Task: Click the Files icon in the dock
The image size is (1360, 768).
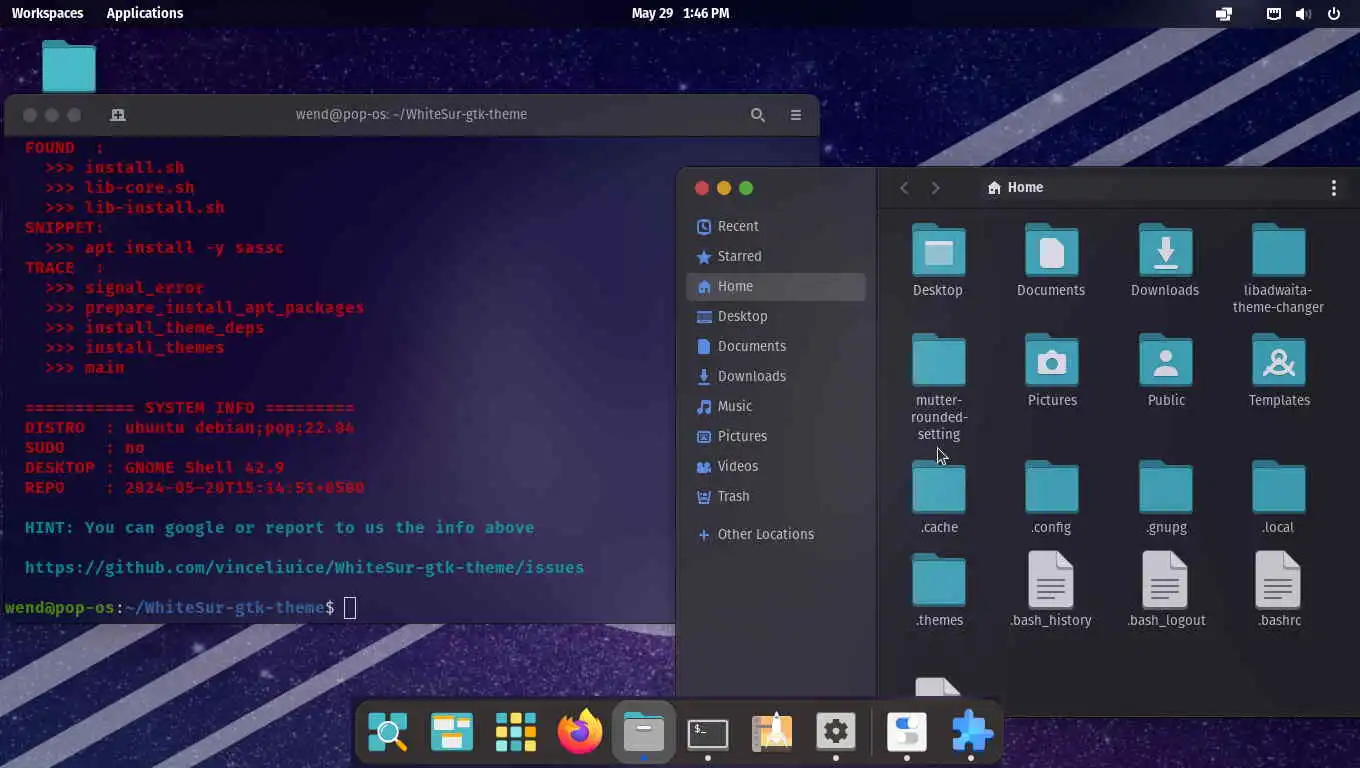Action: [x=643, y=733]
